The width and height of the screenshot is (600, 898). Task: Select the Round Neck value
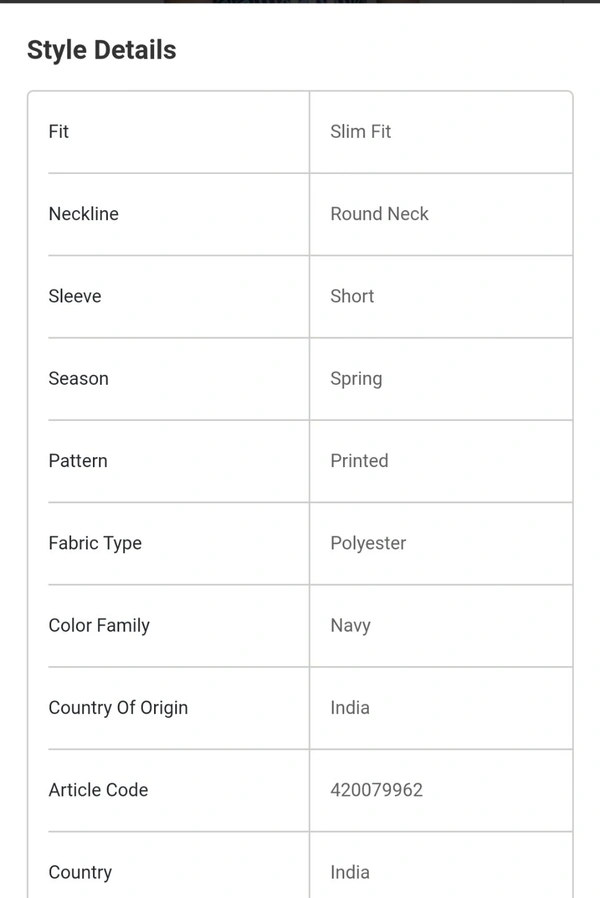coord(380,214)
